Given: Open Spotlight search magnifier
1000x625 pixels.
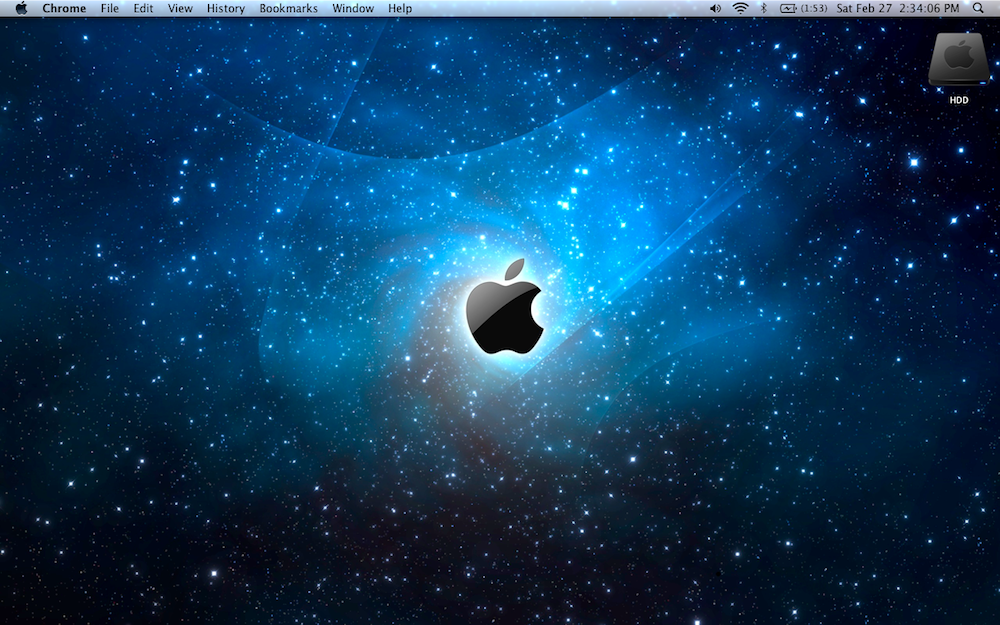Looking at the screenshot, I should 978,8.
